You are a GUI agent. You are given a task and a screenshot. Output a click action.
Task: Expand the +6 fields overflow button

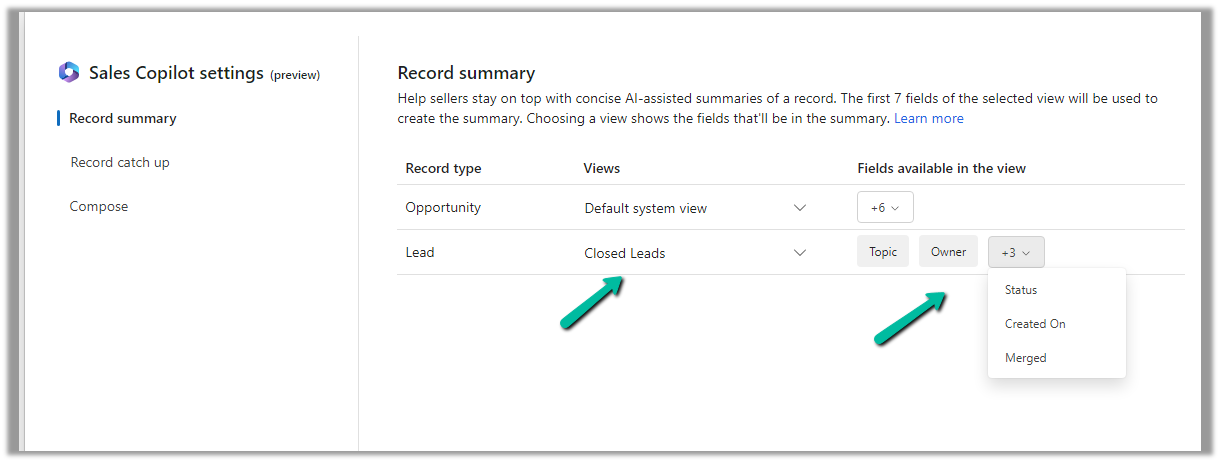click(885, 208)
